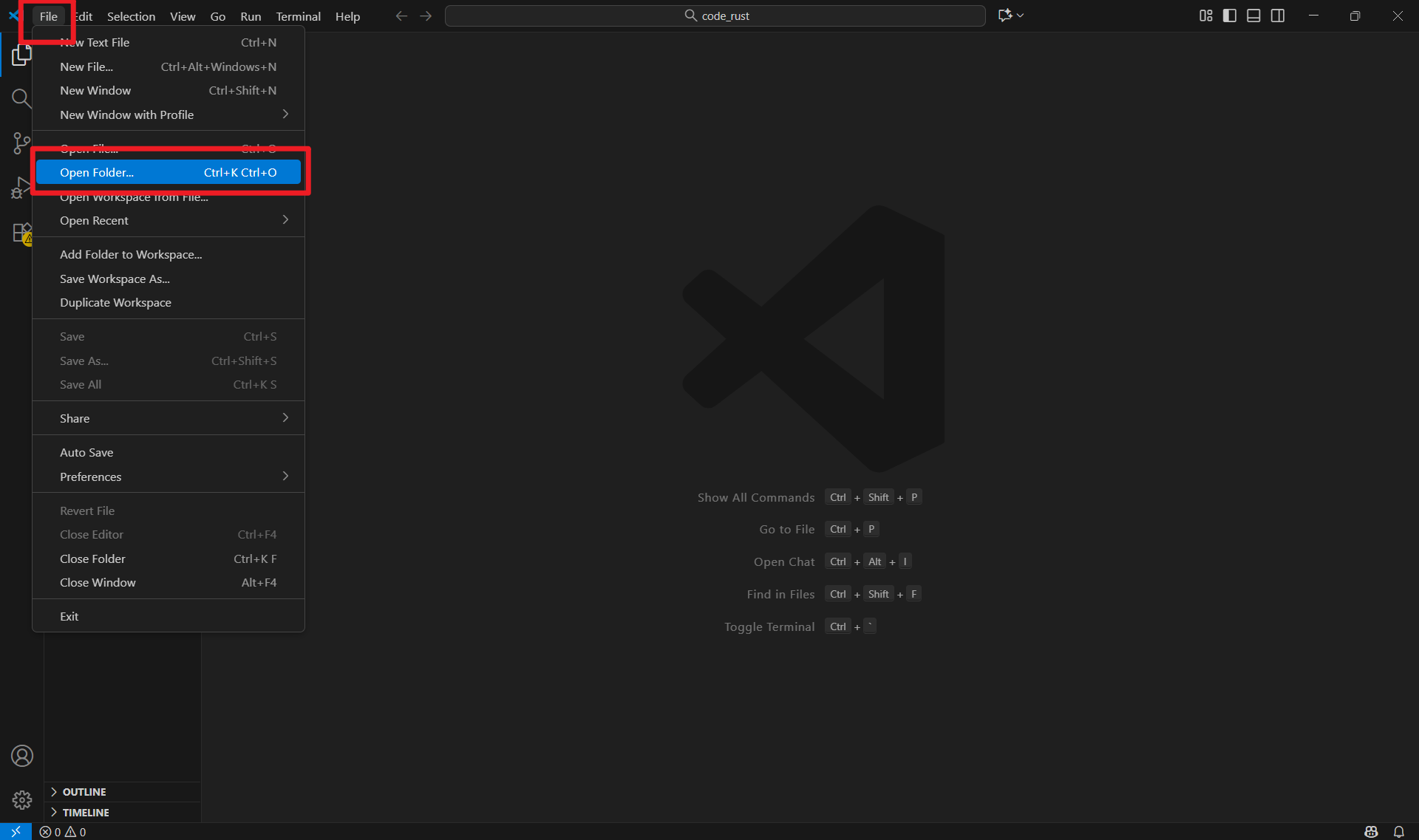This screenshot has height=840, width=1419.
Task: Open the Manage gear icon
Action: pyautogui.click(x=21, y=800)
